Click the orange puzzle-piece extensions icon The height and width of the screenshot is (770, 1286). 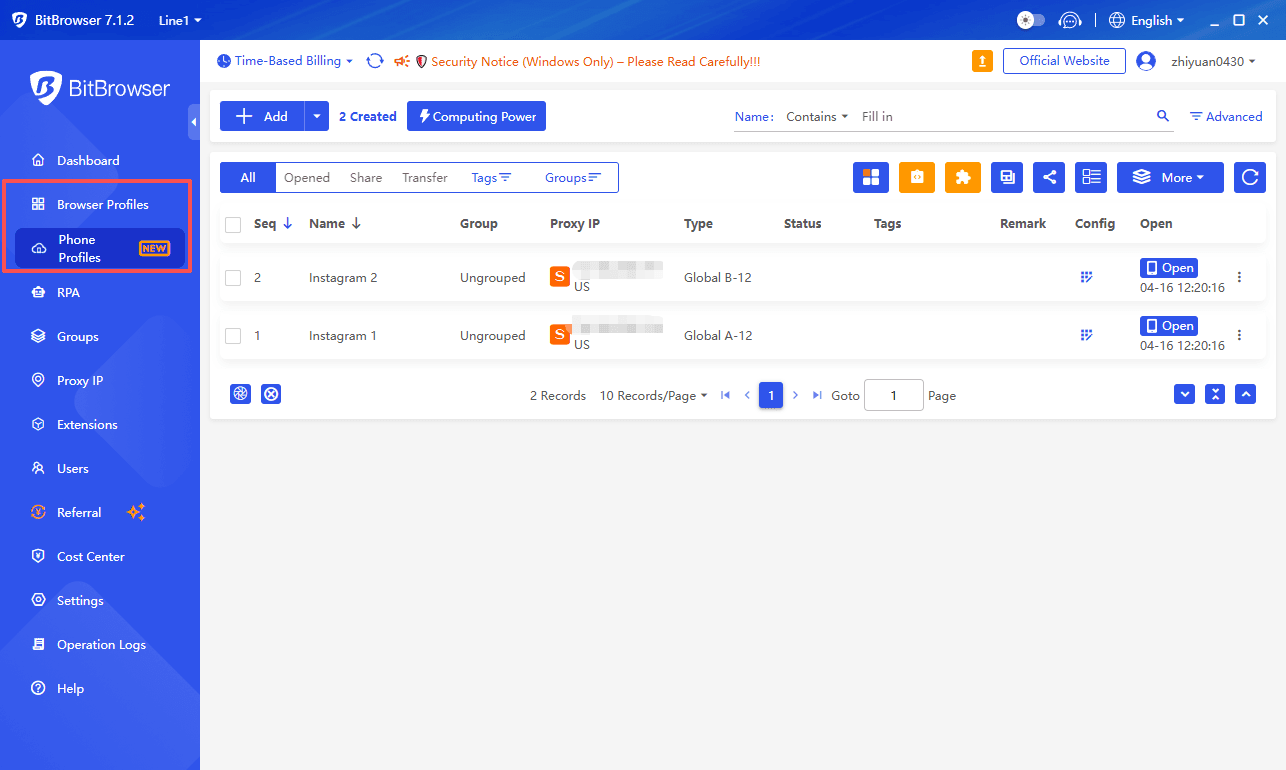(963, 177)
